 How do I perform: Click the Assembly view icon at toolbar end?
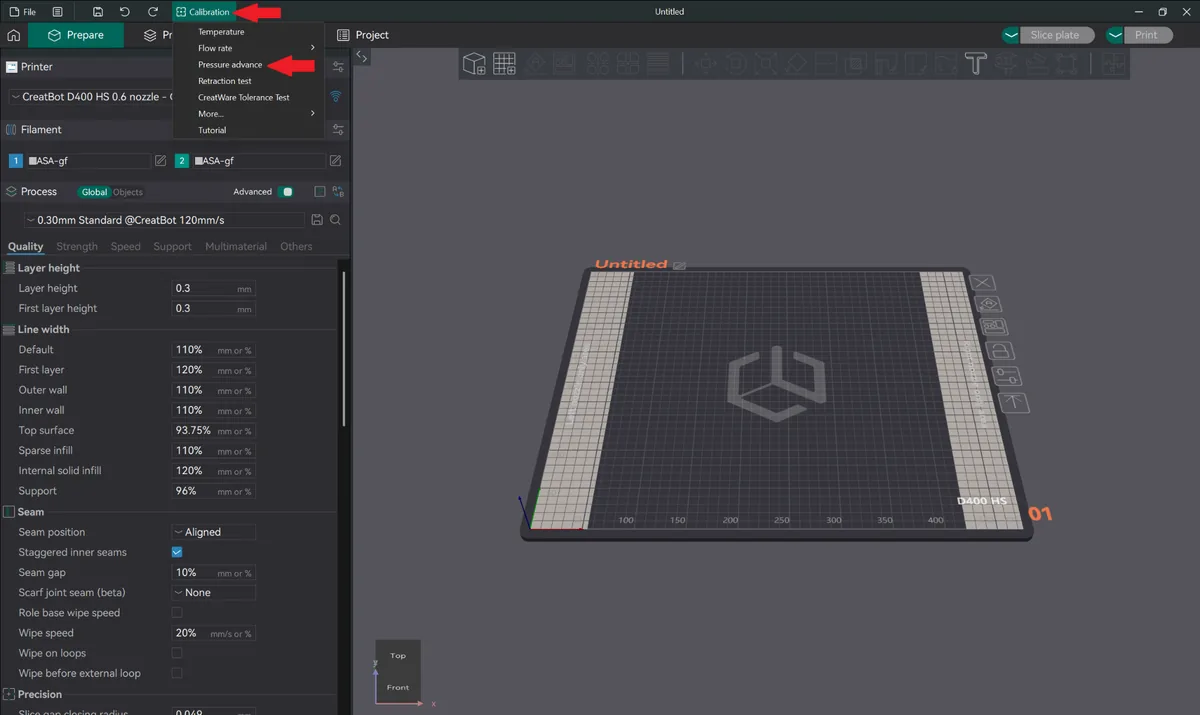tap(1113, 65)
